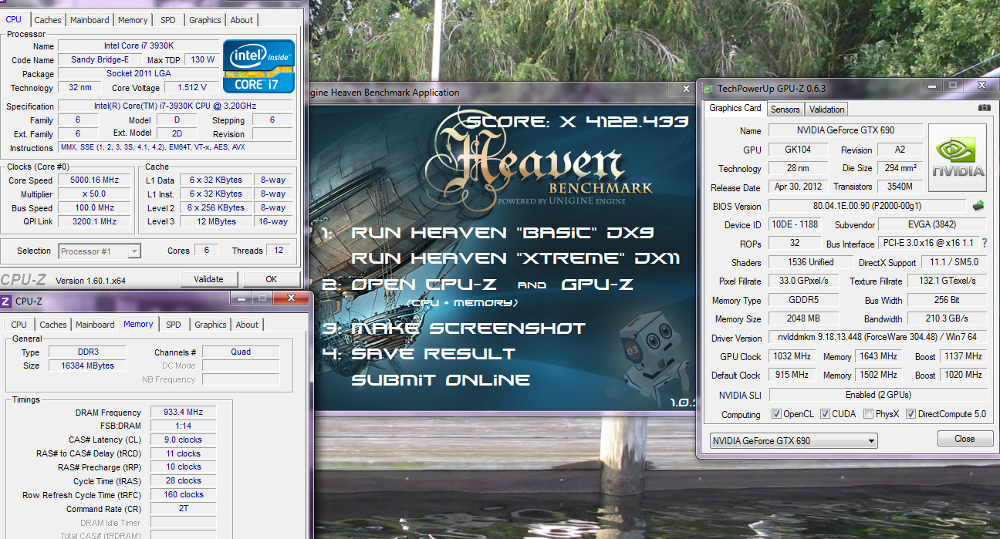This screenshot has width=1000, height=539.
Task: Open About tab in upper CPU-Z
Action: click(242, 20)
